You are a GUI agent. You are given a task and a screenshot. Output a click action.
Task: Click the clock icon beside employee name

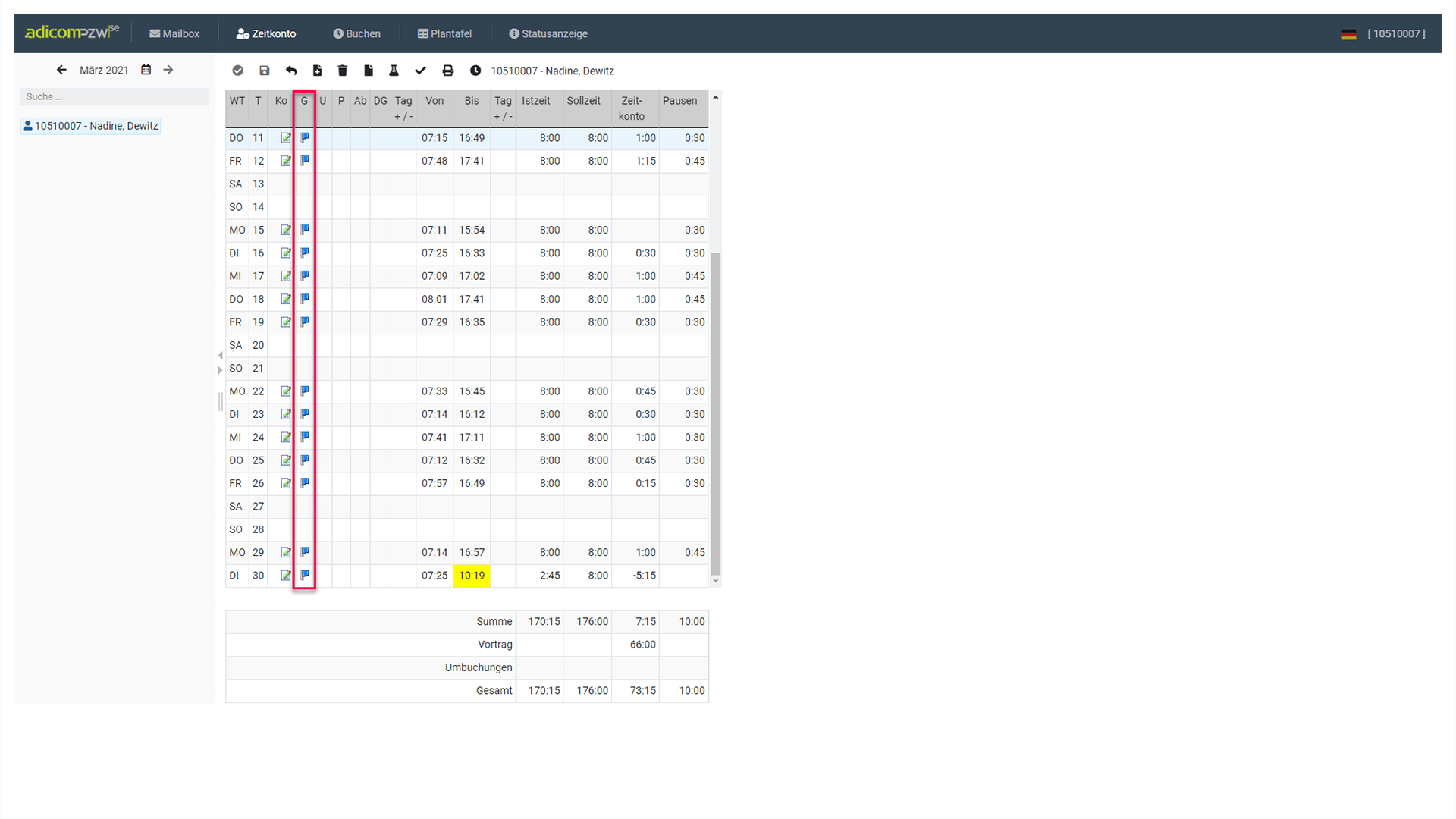[475, 71]
